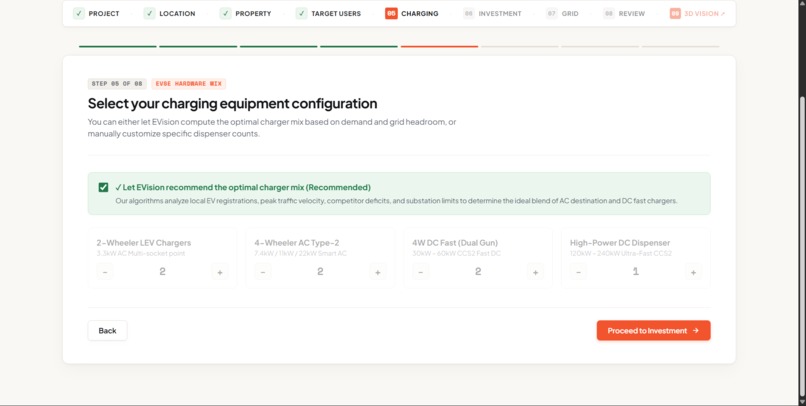This screenshot has height=406, width=806.
Task: Click the High-Power DC Dispenser quantity value
Action: click(x=636, y=271)
